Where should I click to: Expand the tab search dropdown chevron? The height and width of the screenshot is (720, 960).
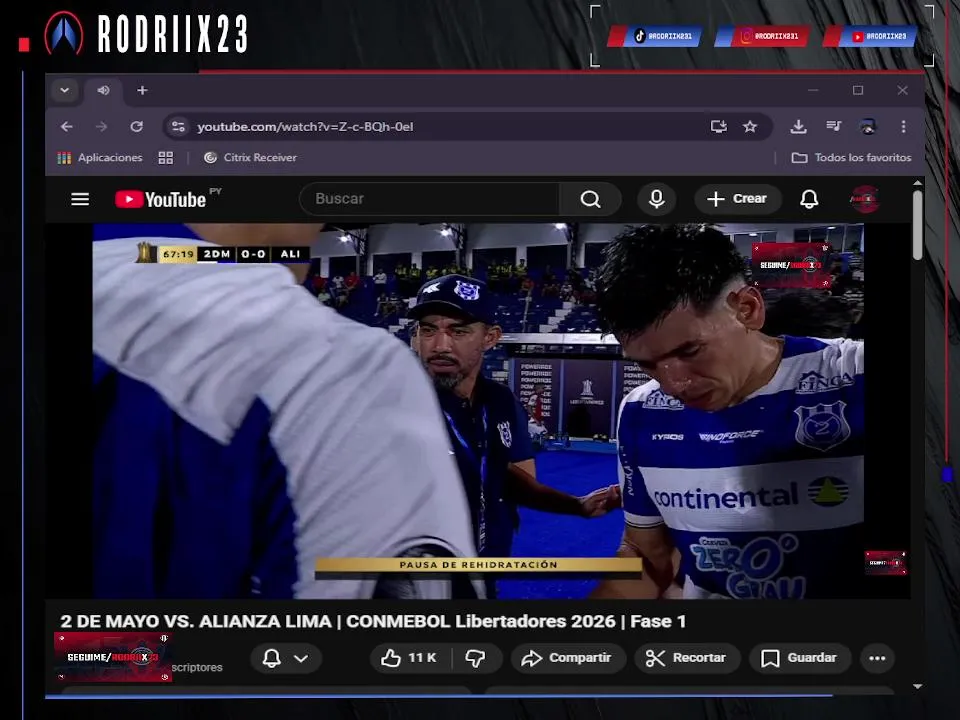(64, 91)
